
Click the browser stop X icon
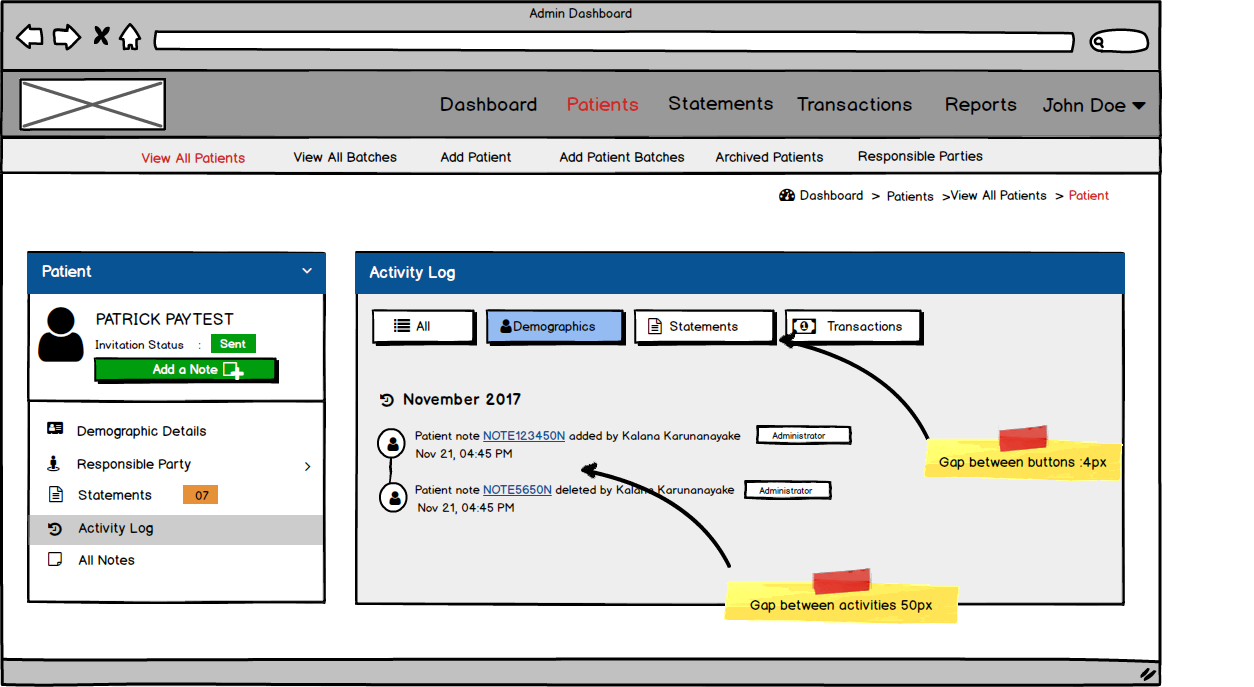pos(101,37)
